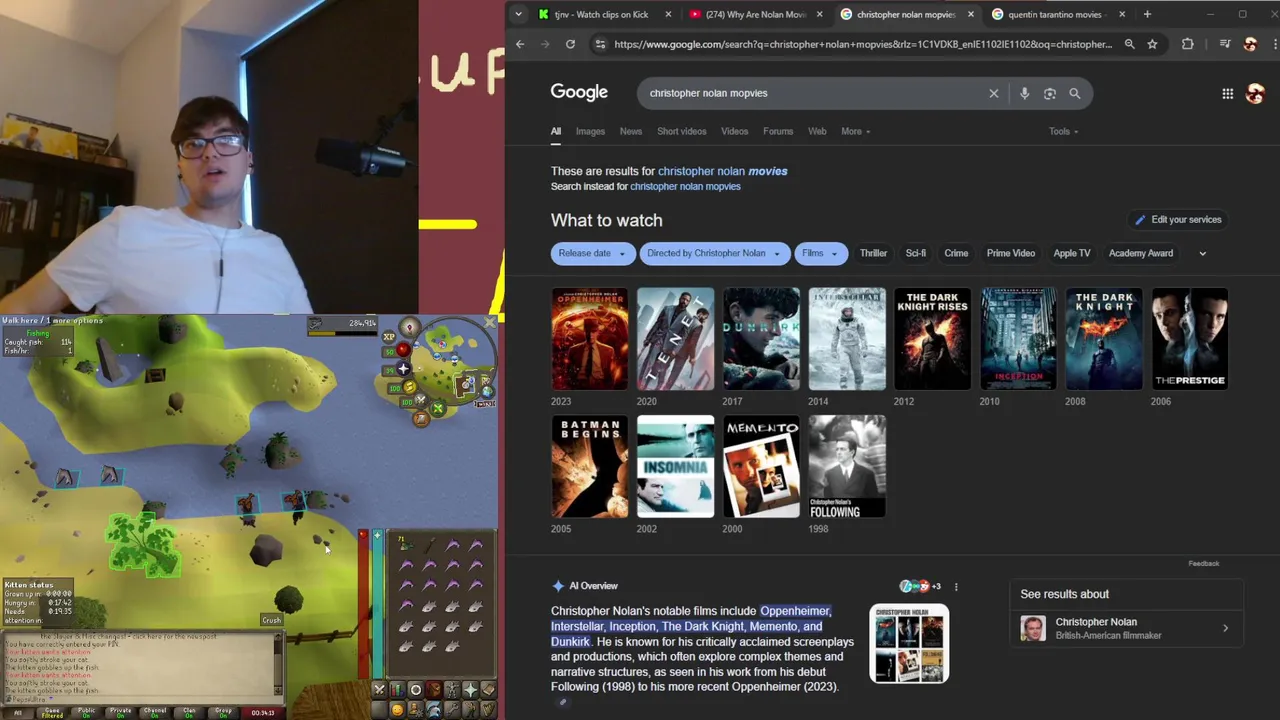This screenshot has height=720, width=1280.
Task: Toggle the run energy orb
Action: click(409, 386)
